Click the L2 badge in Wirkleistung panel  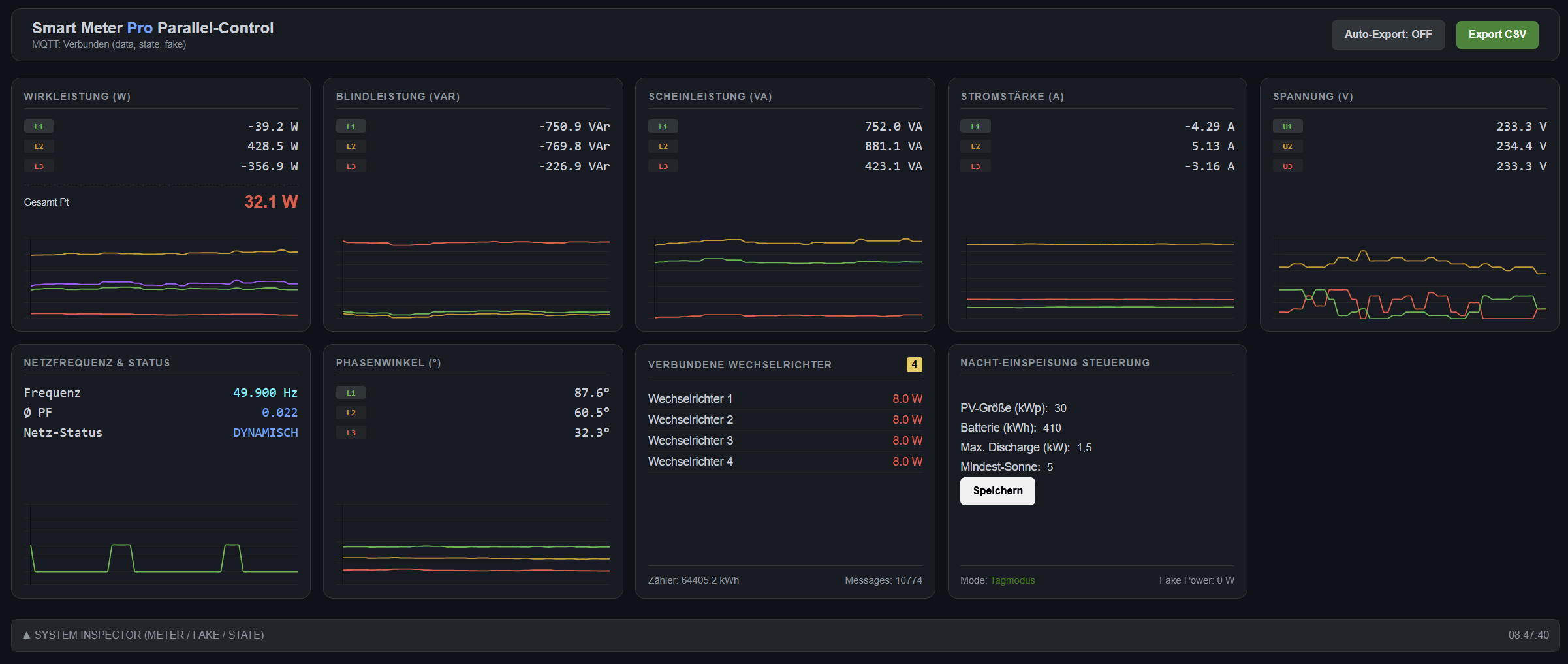point(39,146)
